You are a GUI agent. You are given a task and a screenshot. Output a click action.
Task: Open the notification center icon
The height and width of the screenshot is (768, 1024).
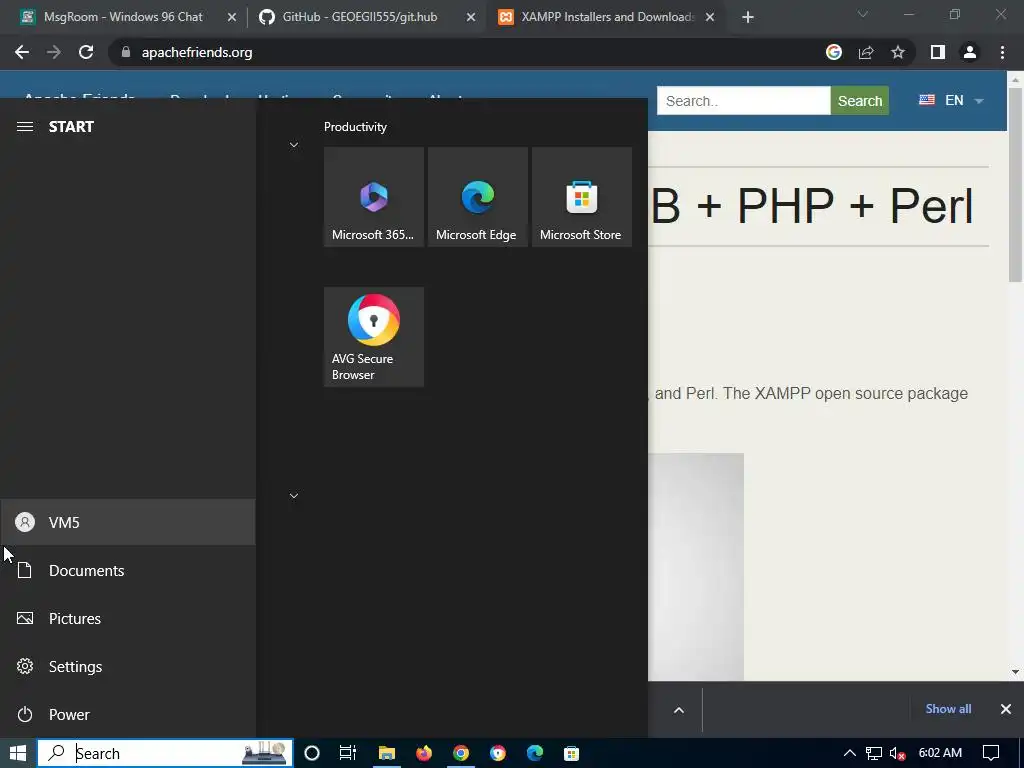991,753
